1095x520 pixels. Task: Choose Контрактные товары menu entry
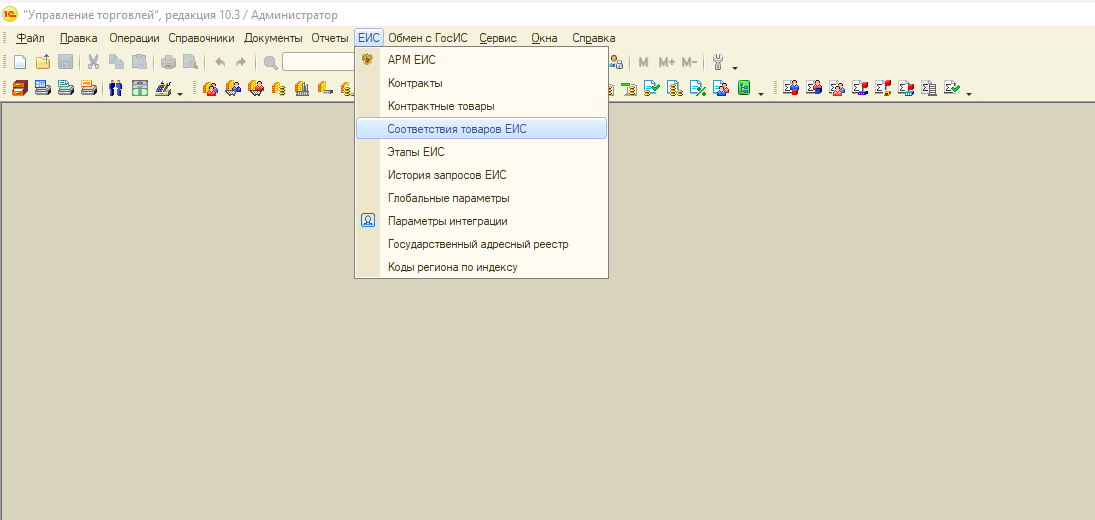[x=481, y=106]
